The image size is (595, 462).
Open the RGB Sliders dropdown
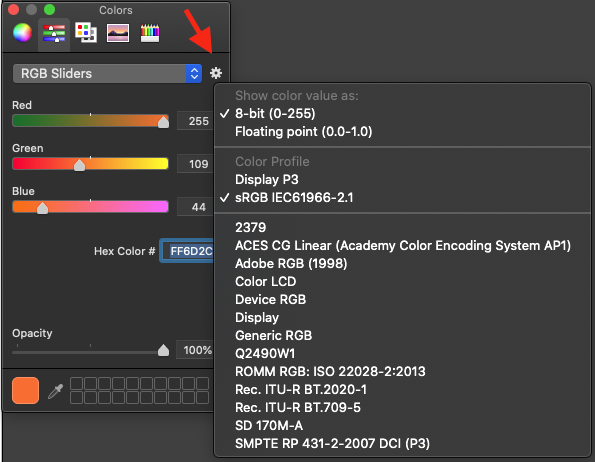(x=107, y=73)
